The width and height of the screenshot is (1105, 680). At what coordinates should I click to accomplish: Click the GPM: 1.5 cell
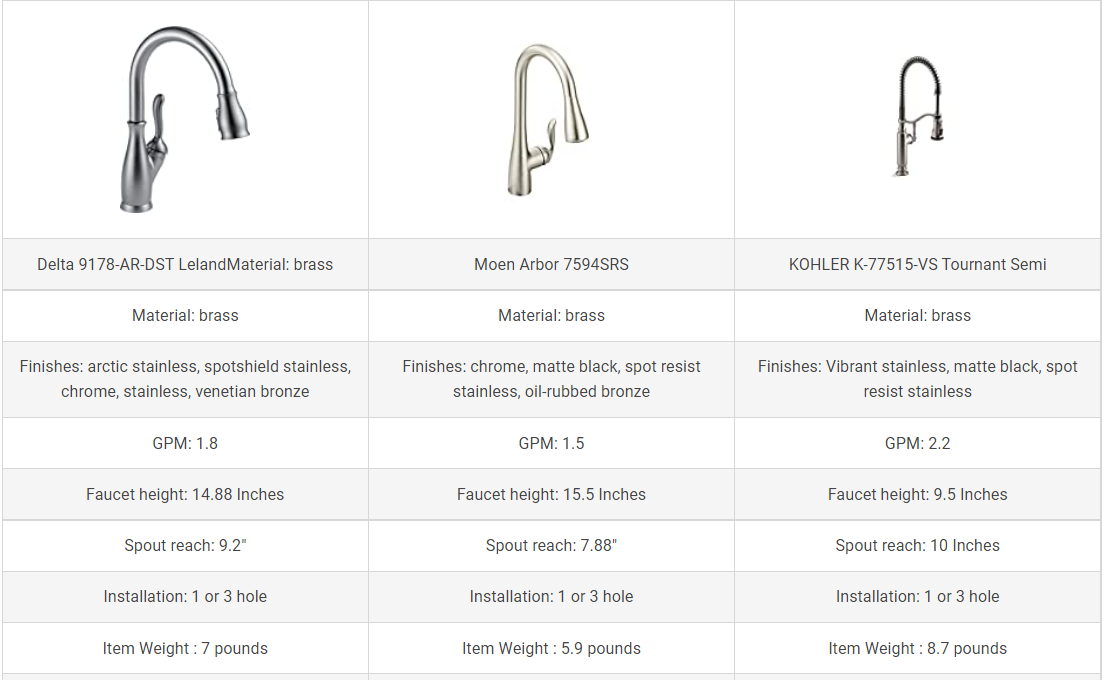click(x=551, y=443)
